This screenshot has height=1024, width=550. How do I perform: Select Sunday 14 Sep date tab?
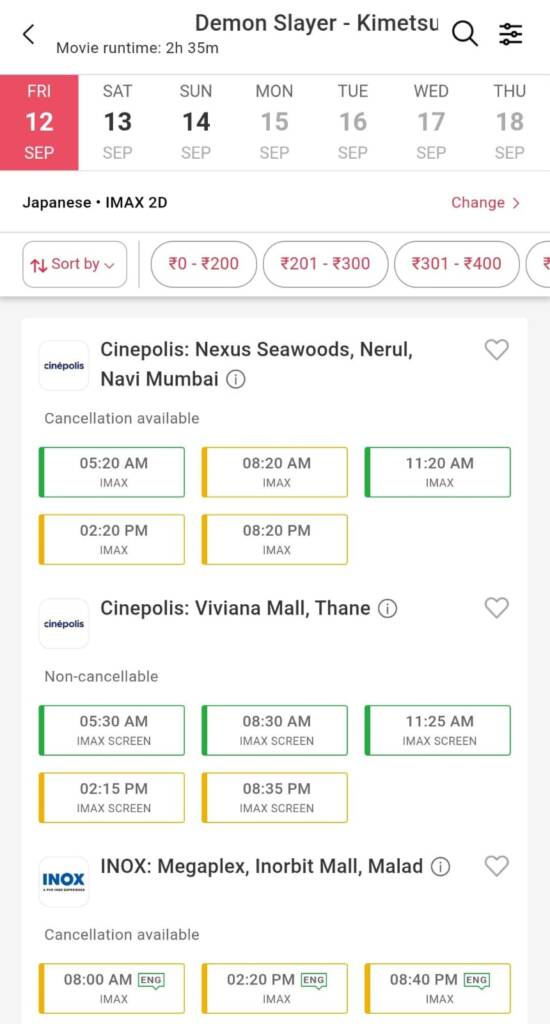[x=196, y=122]
